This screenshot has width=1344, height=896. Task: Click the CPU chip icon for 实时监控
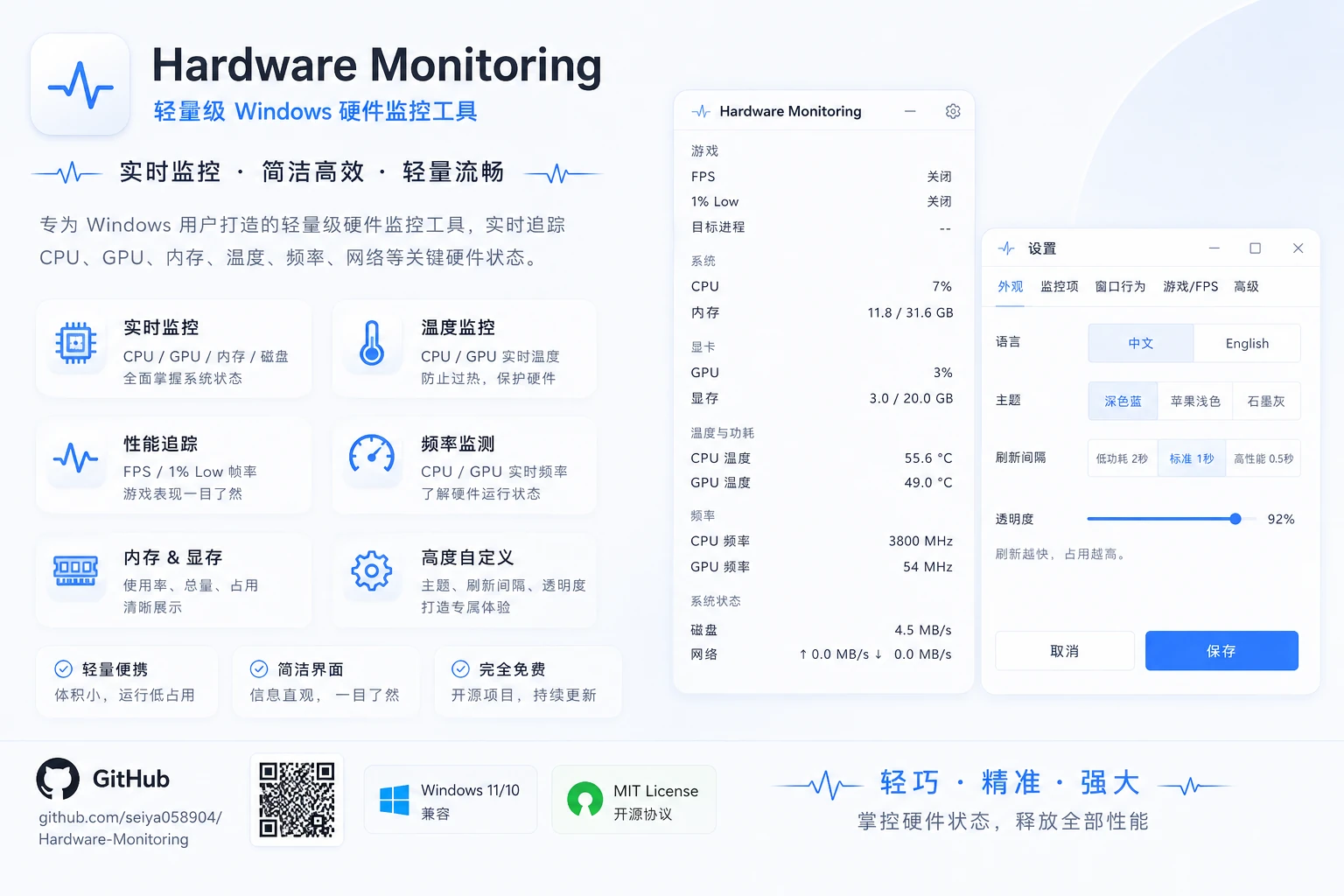(x=76, y=343)
